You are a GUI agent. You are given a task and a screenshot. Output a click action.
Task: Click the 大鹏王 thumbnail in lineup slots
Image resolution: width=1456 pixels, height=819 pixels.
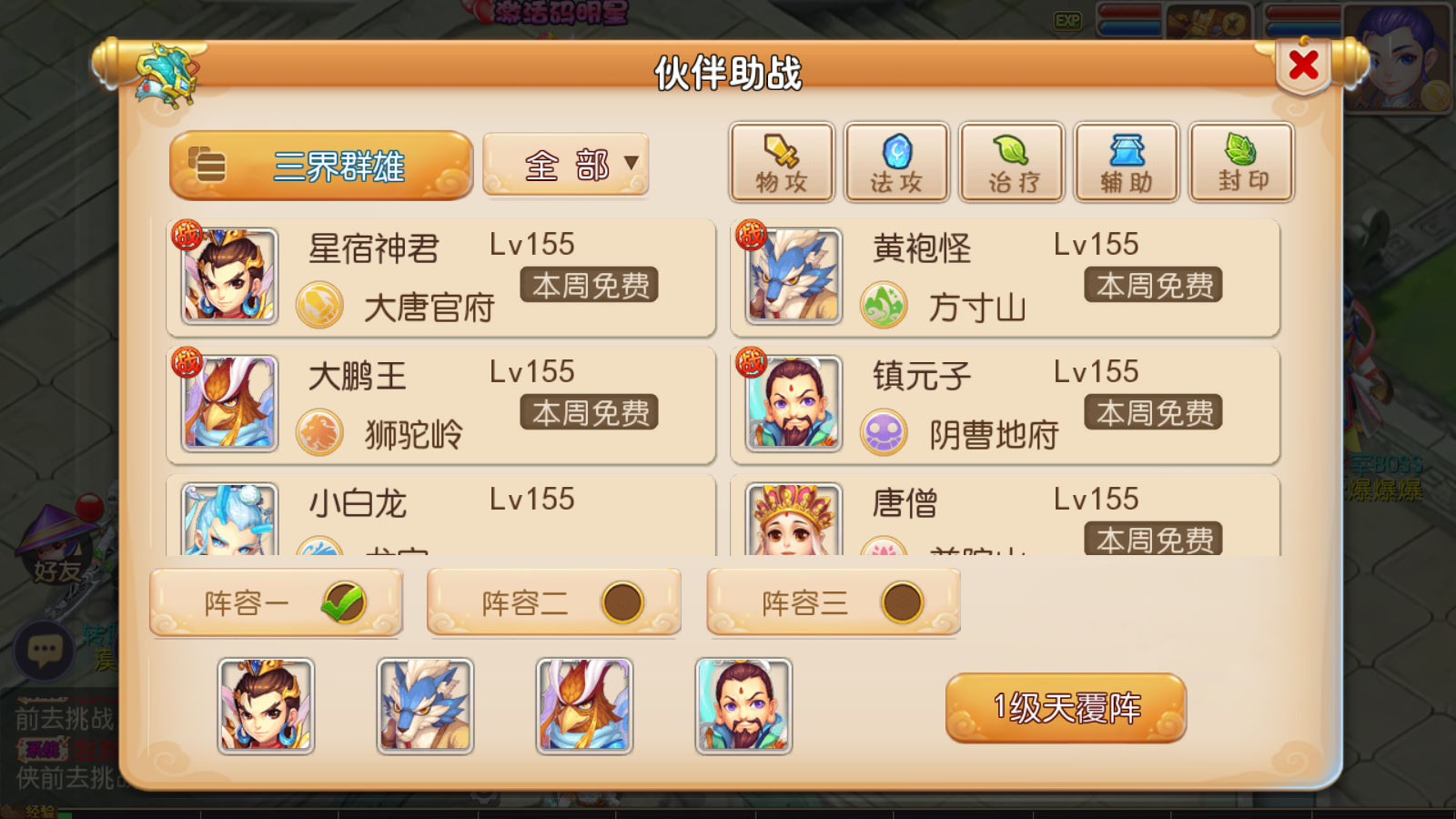tap(584, 706)
